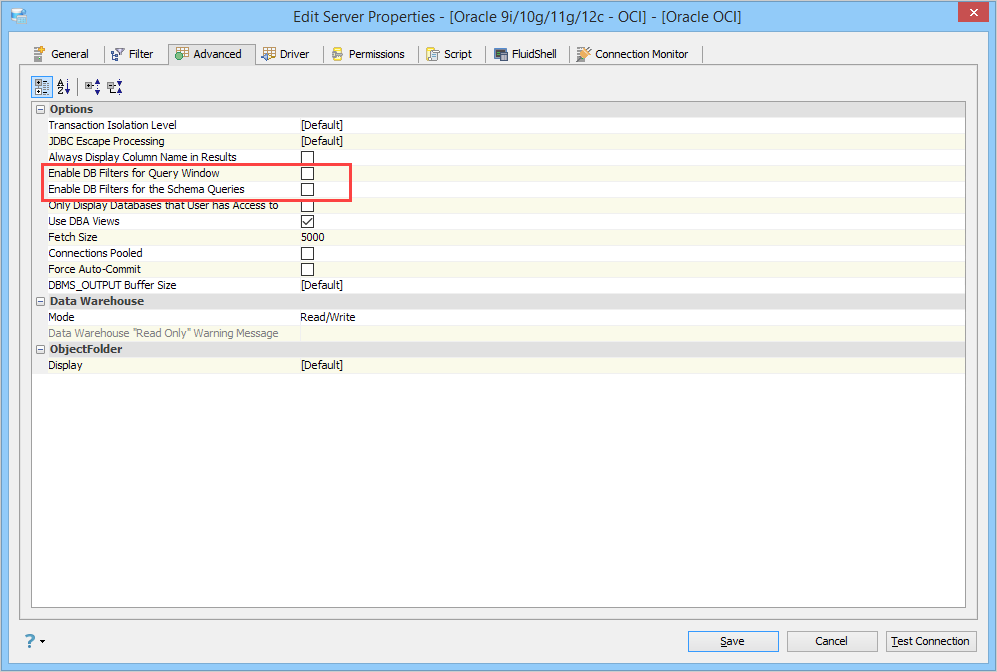The image size is (997, 672).
Task: Select the Categorized view toolbar icon
Action: [42, 86]
